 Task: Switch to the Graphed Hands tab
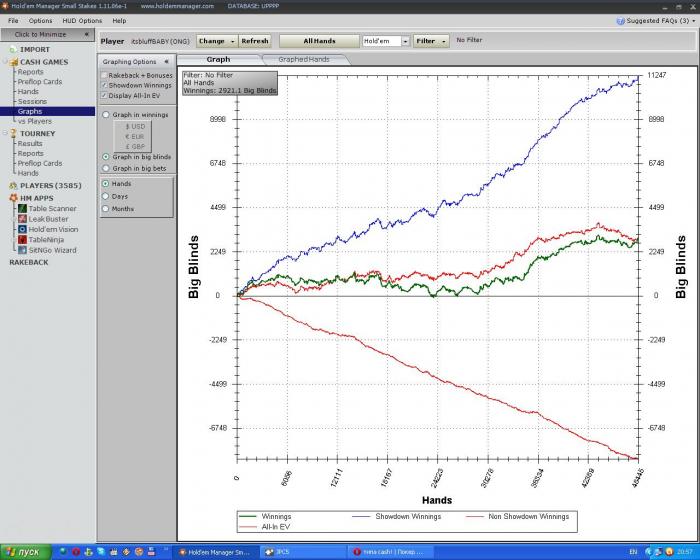[x=304, y=59]
